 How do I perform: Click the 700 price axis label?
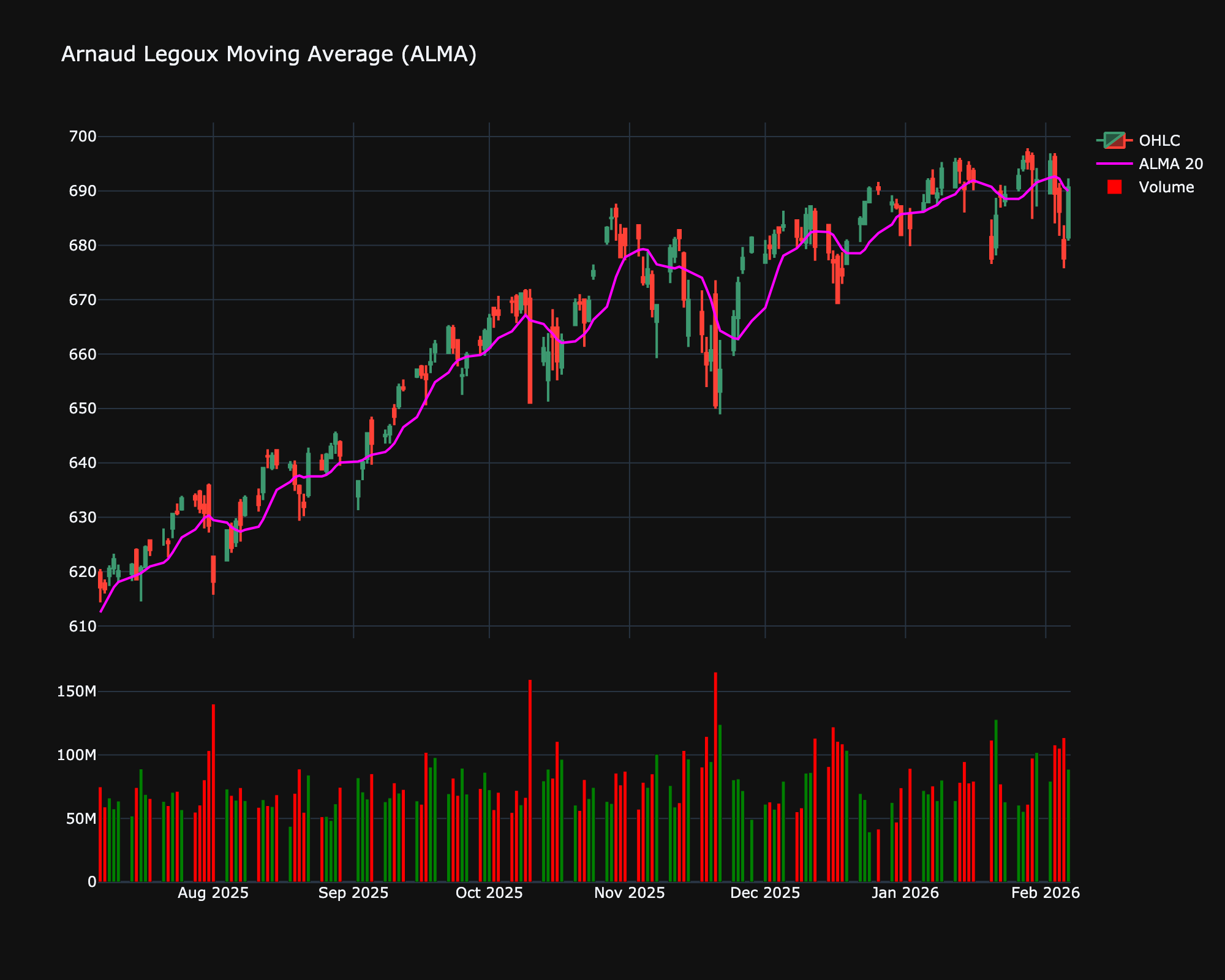coord(83,137)
